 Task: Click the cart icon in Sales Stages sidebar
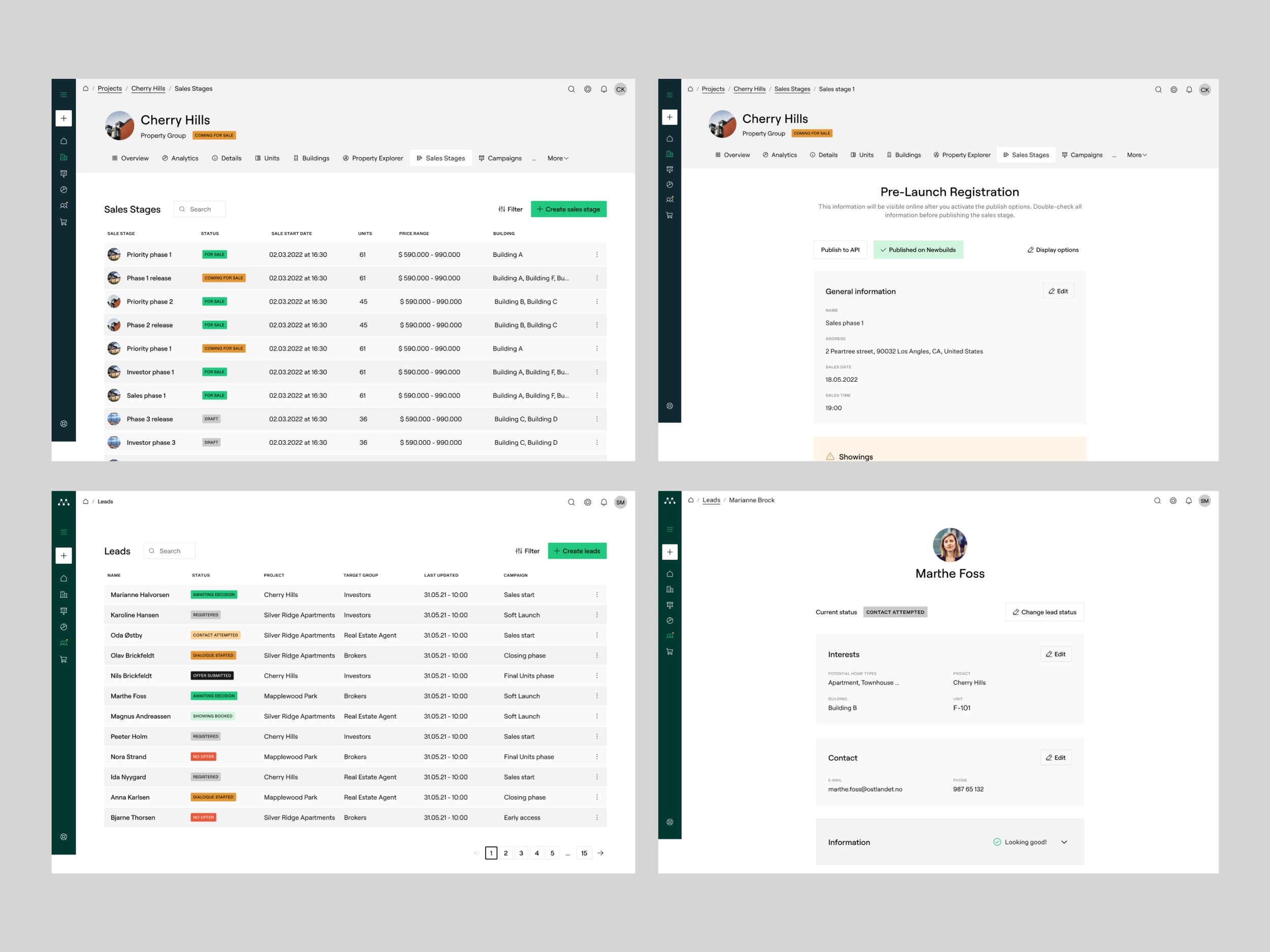[63, 222]
